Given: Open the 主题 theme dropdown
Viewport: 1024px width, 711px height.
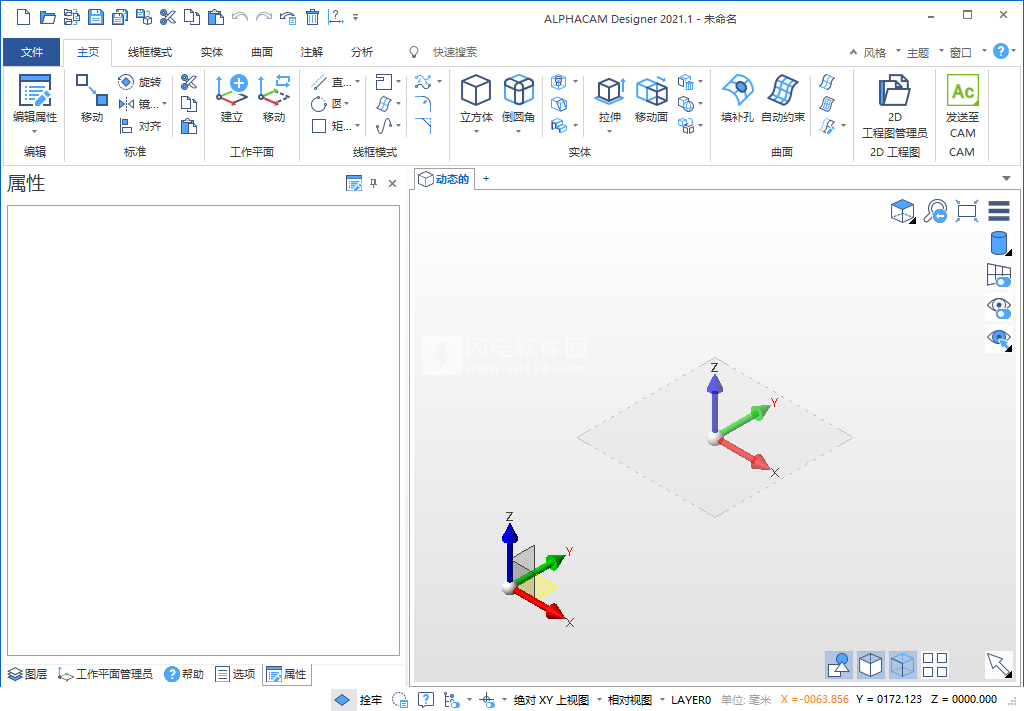Looking at the screenshot, I should 922,52.
